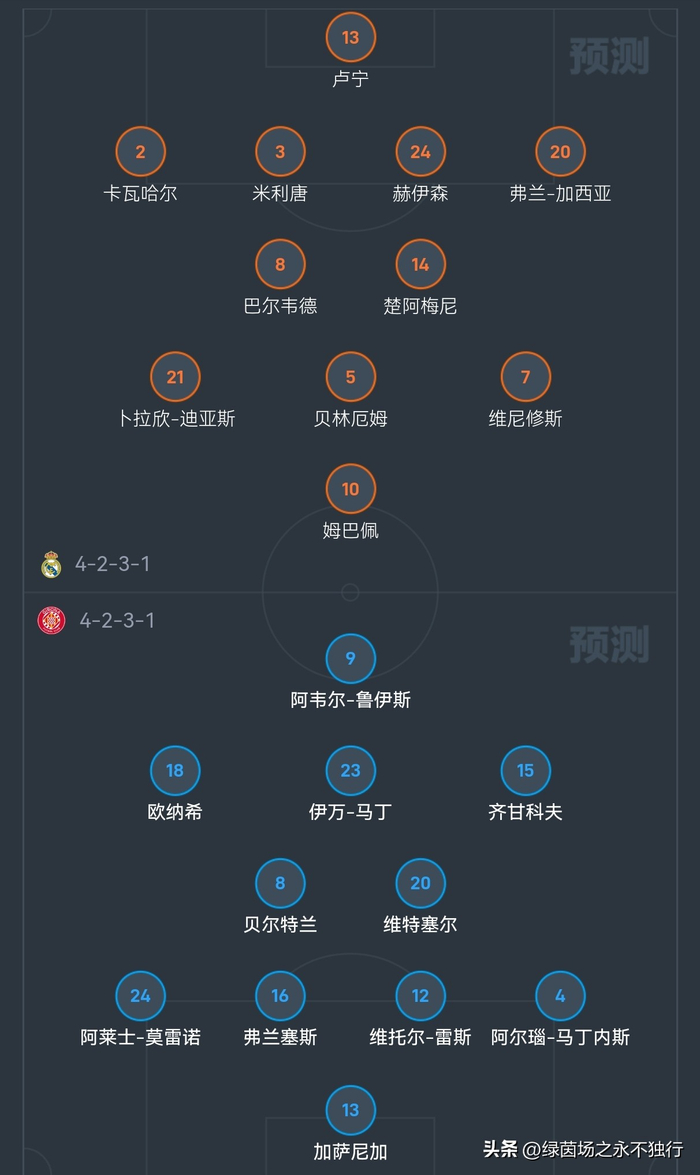Click the 米利唐 player name label
The height and width of the screenshot is (1175, 700).
coord(280,193)
